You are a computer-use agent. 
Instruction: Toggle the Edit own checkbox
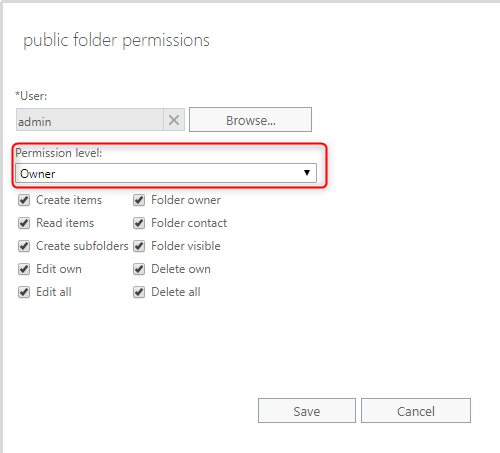[24, 269]
